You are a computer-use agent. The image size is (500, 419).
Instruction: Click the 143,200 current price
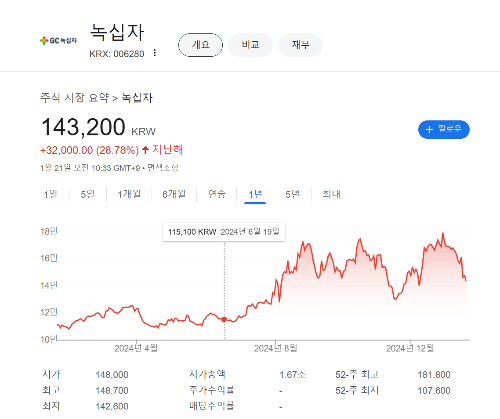(x=83, y=127)
